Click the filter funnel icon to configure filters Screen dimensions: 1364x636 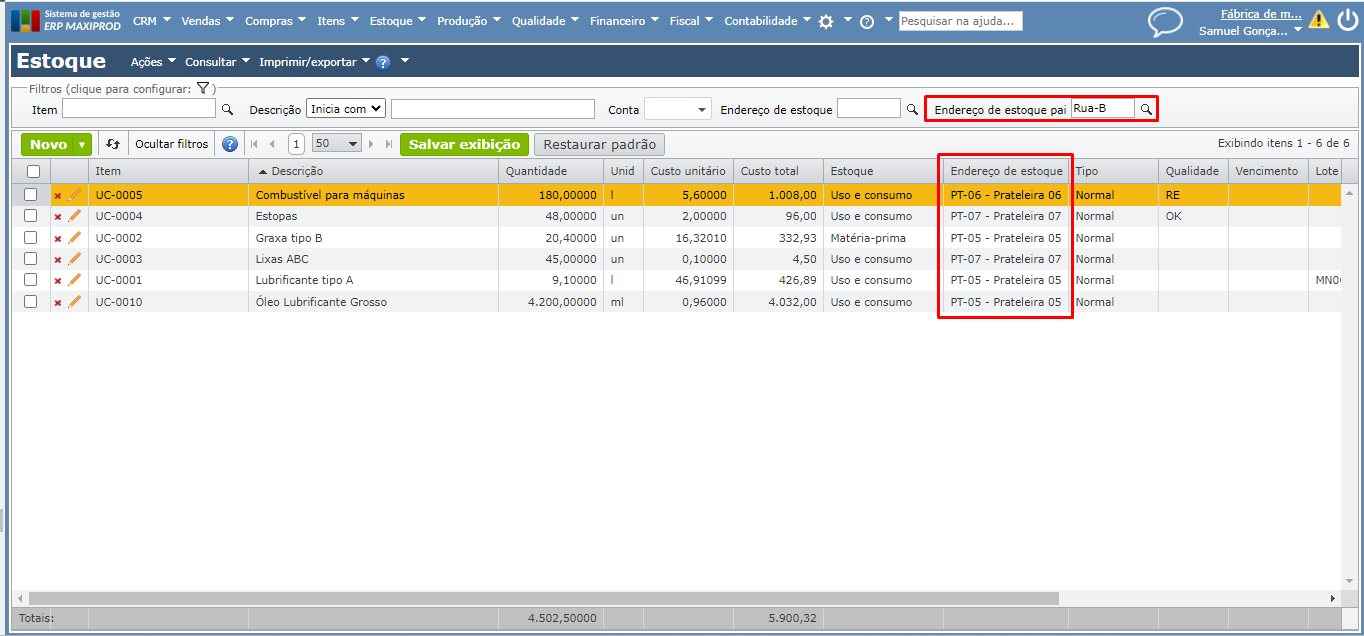point(202,89)
